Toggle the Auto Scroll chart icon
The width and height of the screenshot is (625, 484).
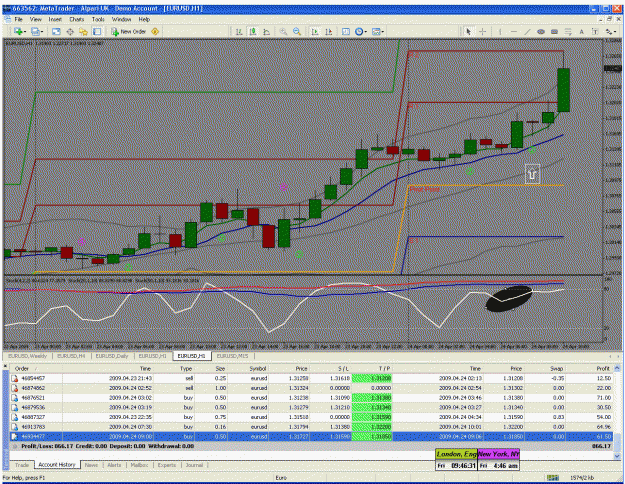click(x=315, y=31)
